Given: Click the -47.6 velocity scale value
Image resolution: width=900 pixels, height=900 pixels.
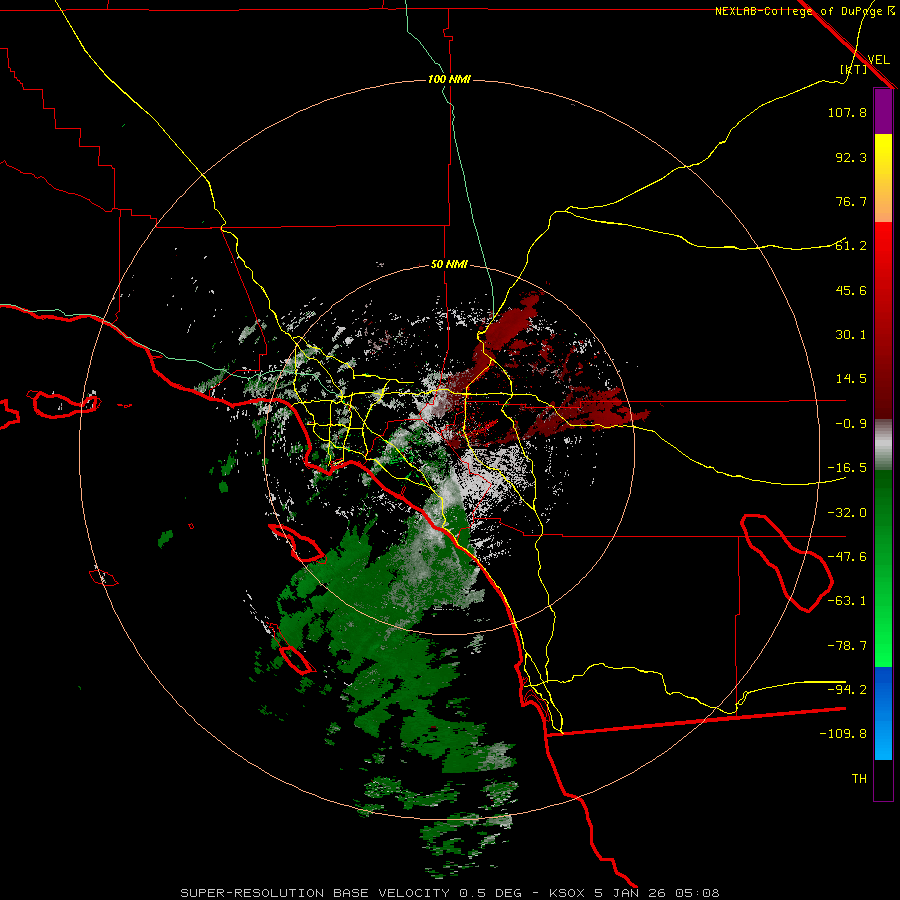Looking at the screenshot, I should [847, 557].
